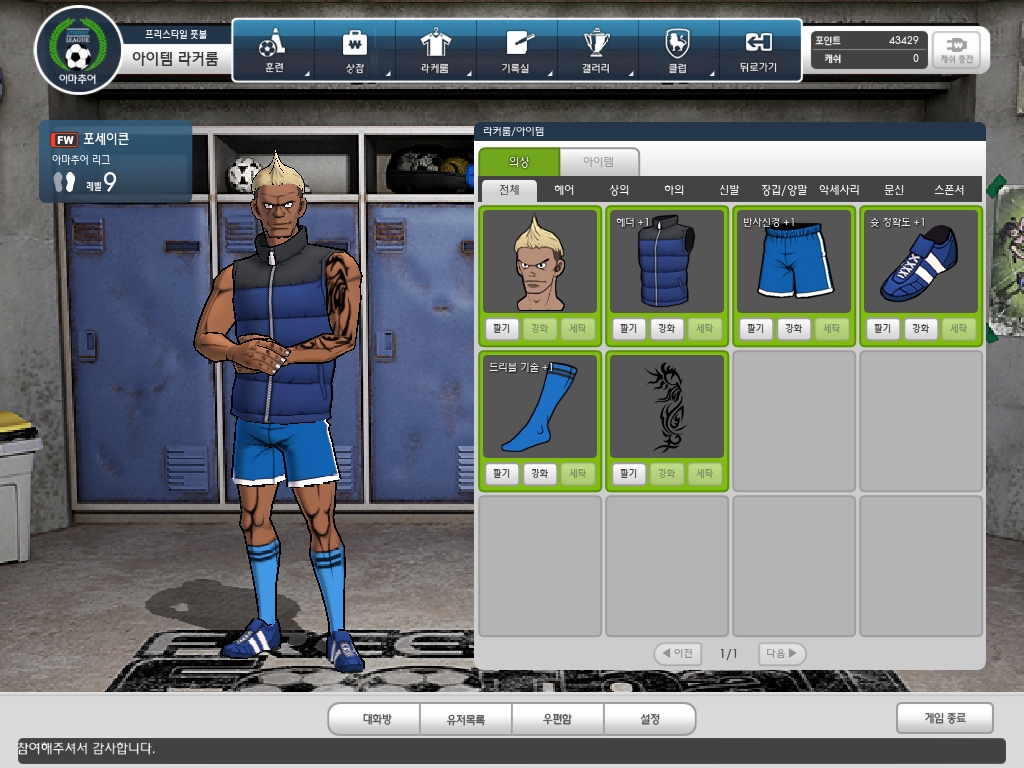Select the 문신 tattoo category tab
The height and width of the screenshot is (768, 1024).
click(893, 190)
